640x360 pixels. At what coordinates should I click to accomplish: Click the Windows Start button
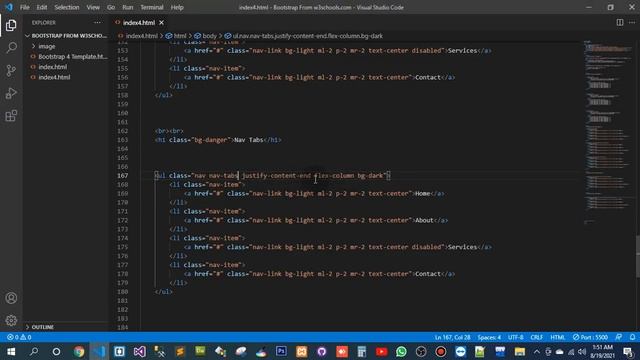[11, 351]
